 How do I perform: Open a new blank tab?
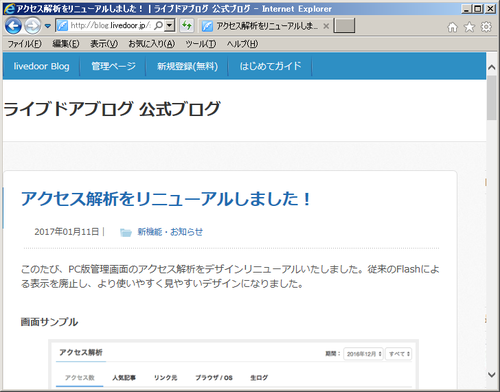click(x=344, y=26)
